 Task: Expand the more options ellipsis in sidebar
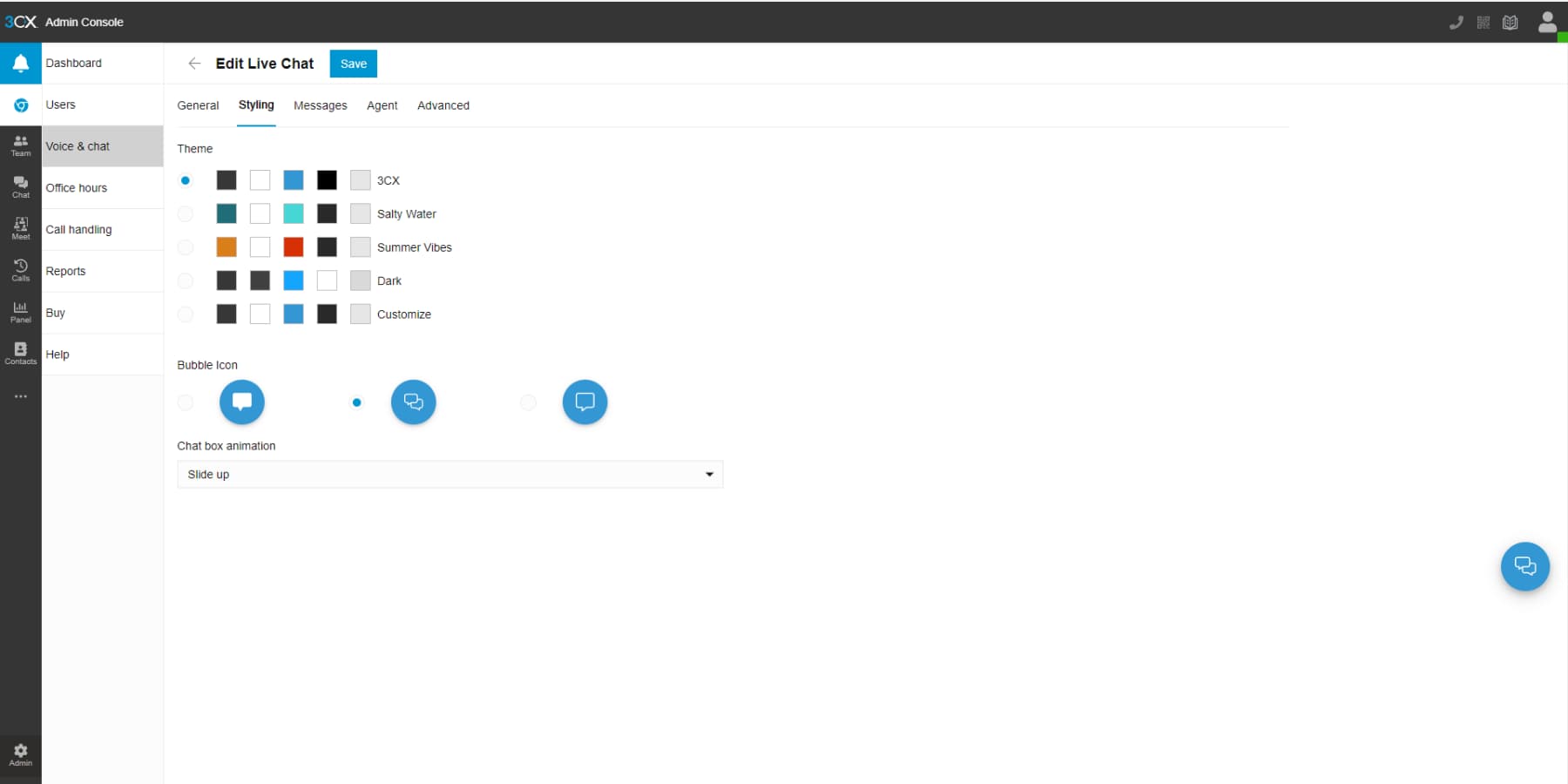pos(20,396)
